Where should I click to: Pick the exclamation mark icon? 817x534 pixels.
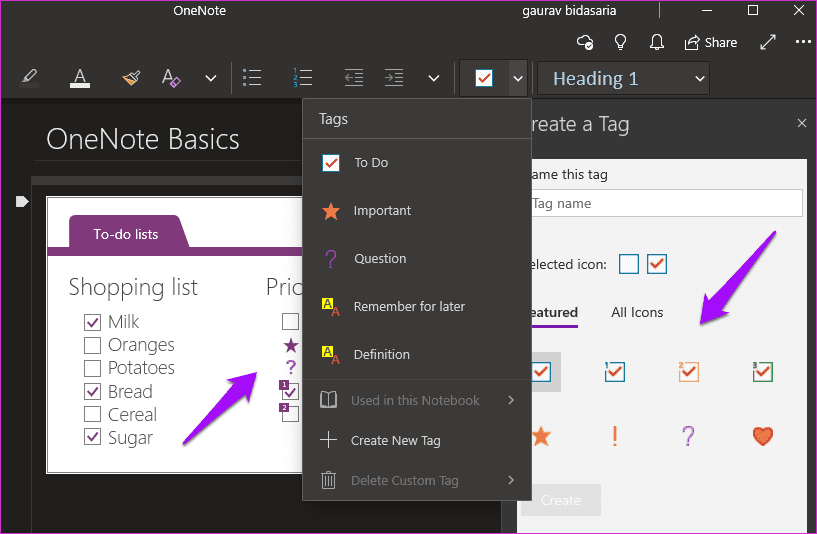click(615, 436)
